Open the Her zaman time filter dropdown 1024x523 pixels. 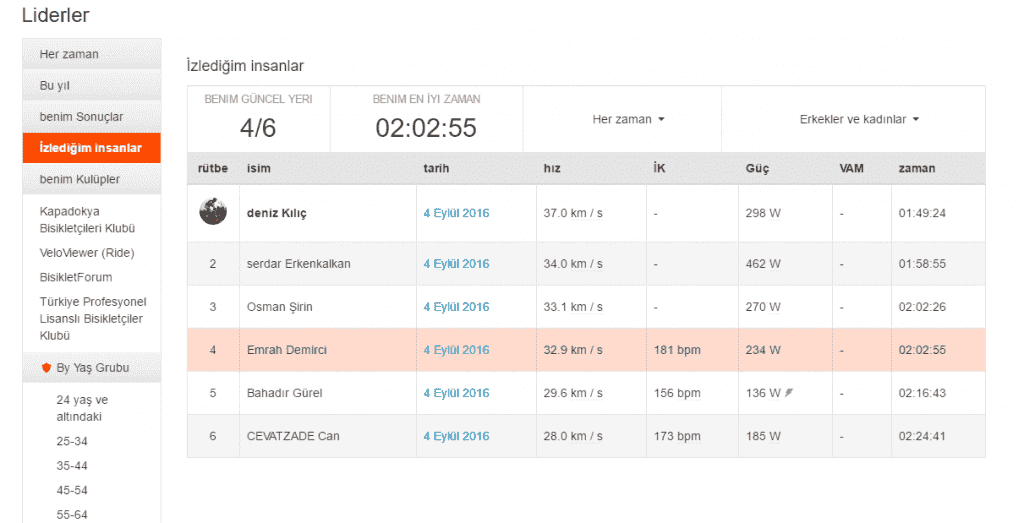coord(628,119)
